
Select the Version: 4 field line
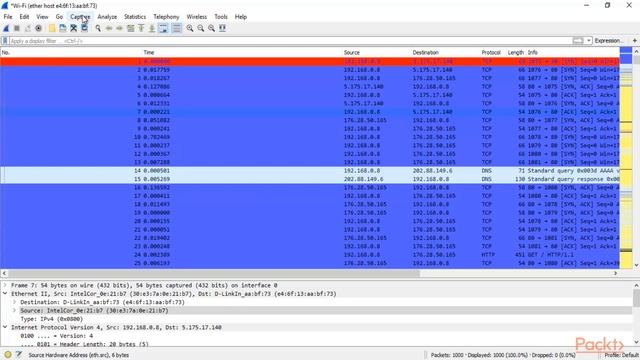point(57,336)
